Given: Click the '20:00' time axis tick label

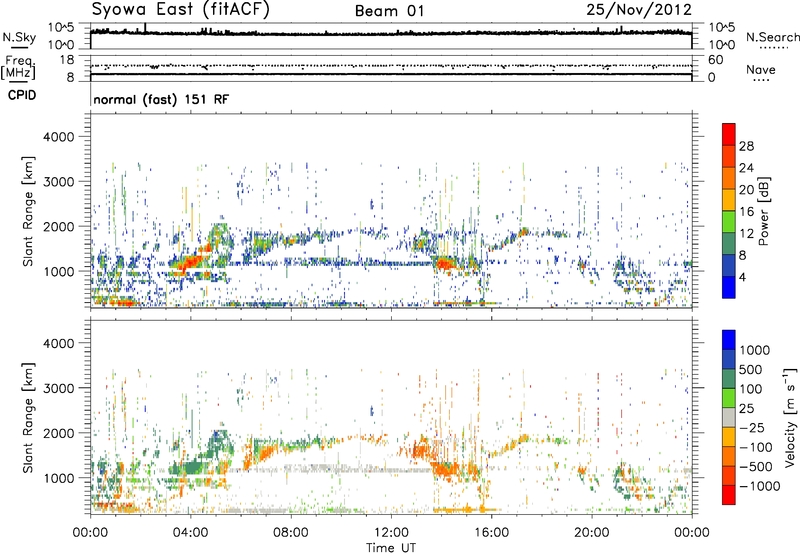Looking at the screenshot, I should point(591,533).
